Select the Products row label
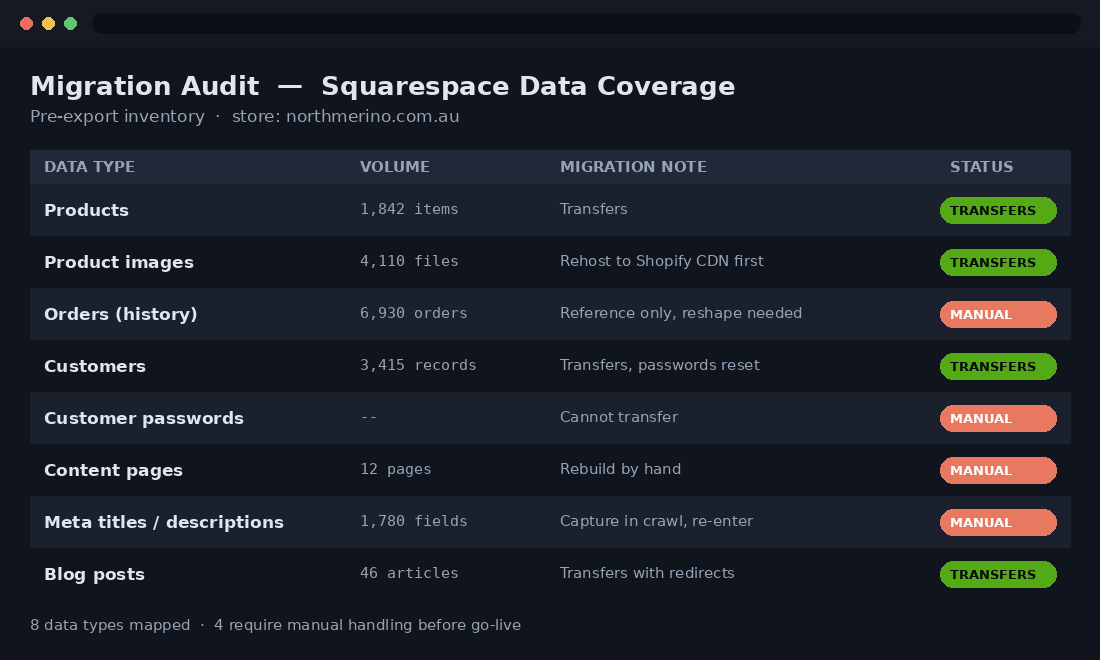This screenshot has width=1100, height=660. coord(86,210)
